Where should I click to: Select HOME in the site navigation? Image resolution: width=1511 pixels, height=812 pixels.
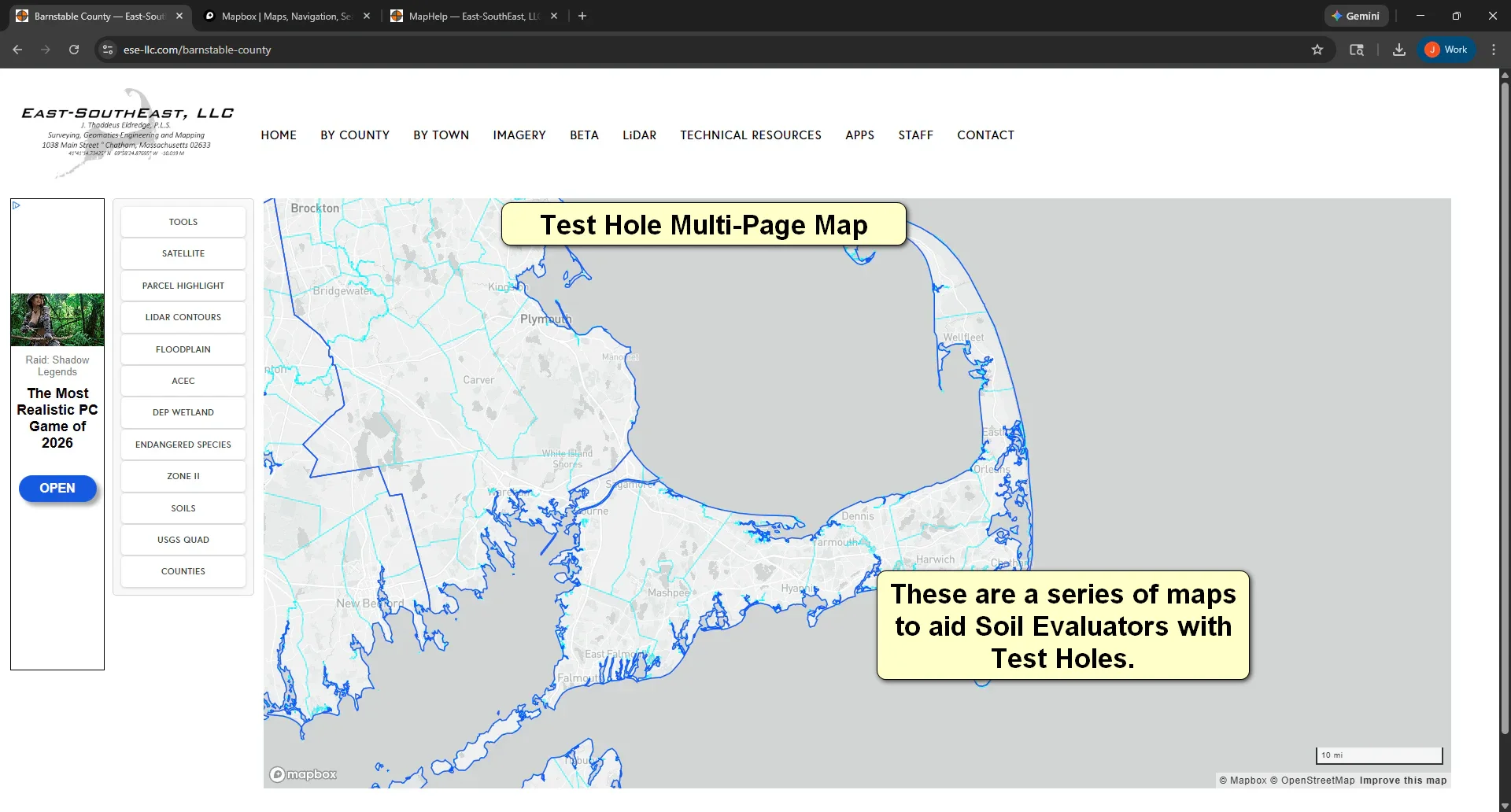(x=279, y=135)
